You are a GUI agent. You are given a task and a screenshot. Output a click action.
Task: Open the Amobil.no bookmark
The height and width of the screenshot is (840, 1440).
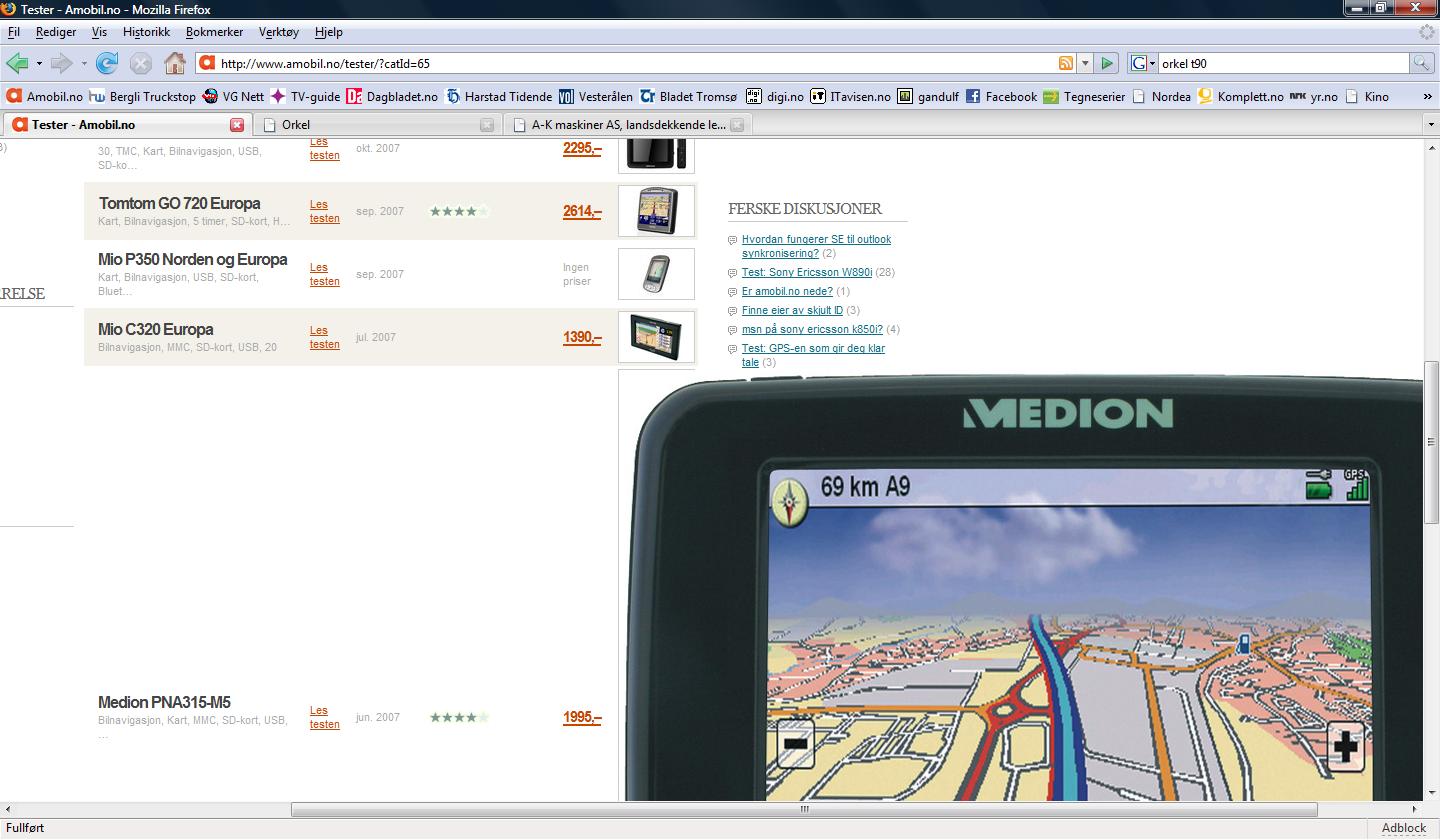click(45, 96)
